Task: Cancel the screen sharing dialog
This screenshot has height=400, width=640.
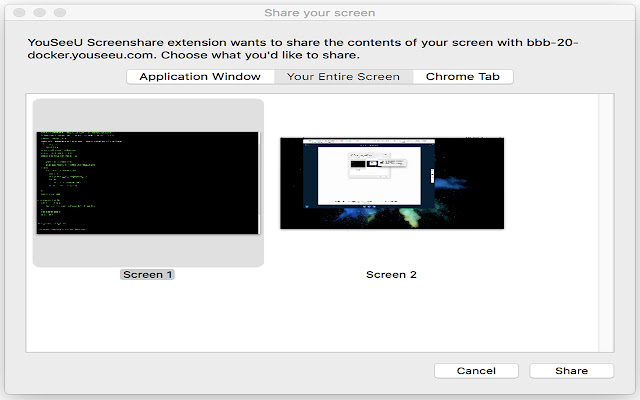Action: click(x=476, y=371)
